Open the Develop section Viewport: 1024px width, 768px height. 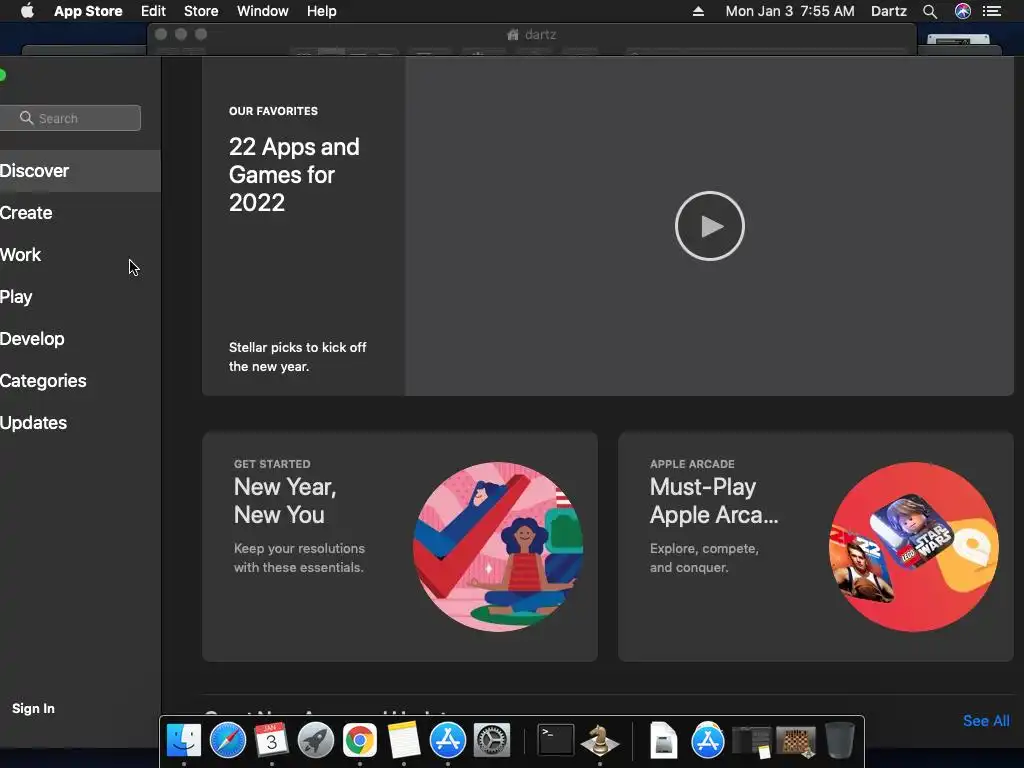80,339
